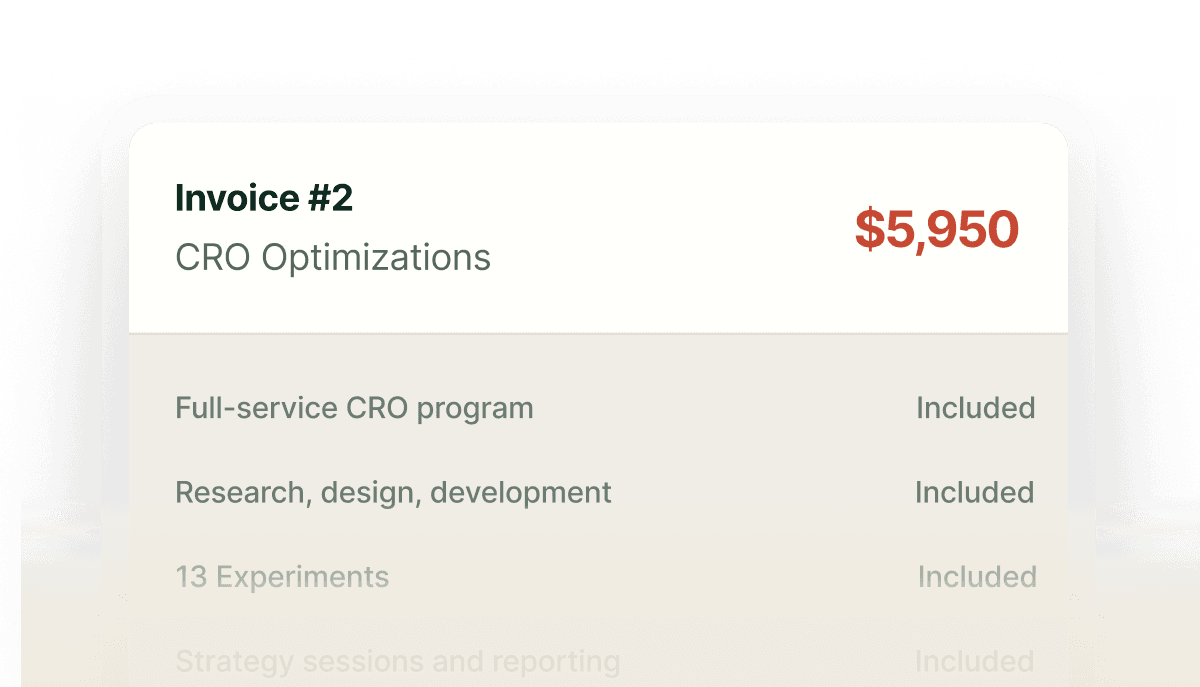Select the CRO Optimizations subtitle
Screen dimensions: 1200x687
[333, 258]
